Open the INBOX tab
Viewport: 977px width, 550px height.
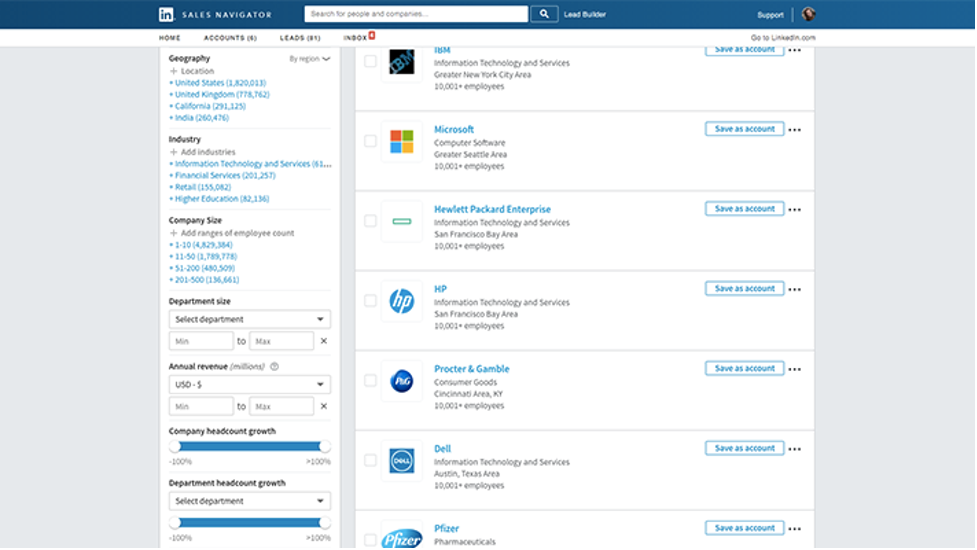(355, 38)
